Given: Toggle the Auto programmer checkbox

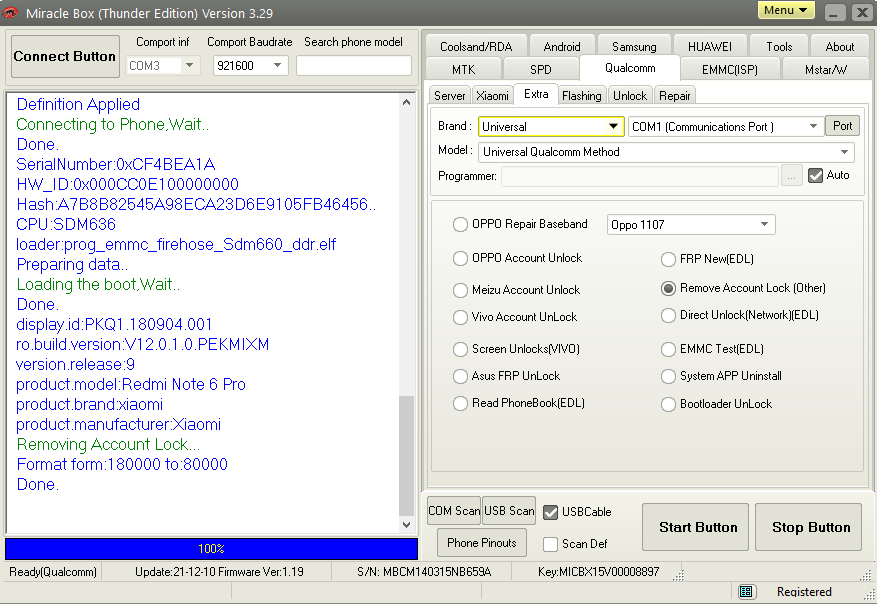Looking at the screenshot, I should point(815,176).
